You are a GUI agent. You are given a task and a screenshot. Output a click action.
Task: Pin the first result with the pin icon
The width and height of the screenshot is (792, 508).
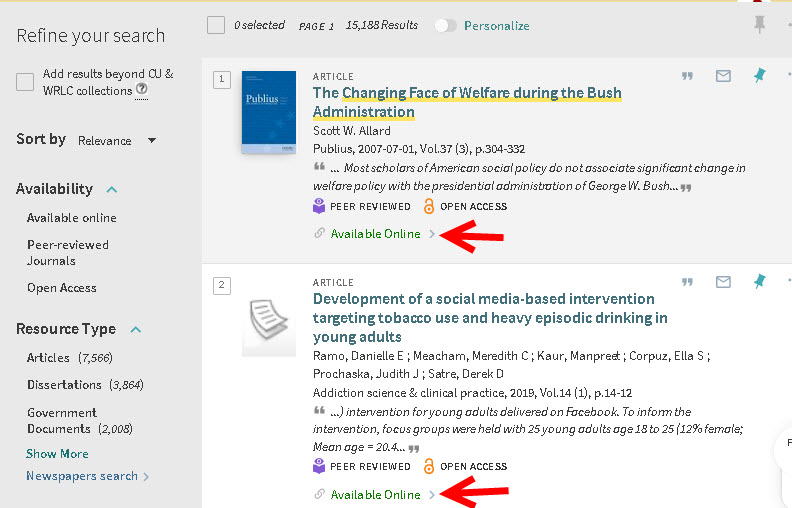(x=759, y=76)
